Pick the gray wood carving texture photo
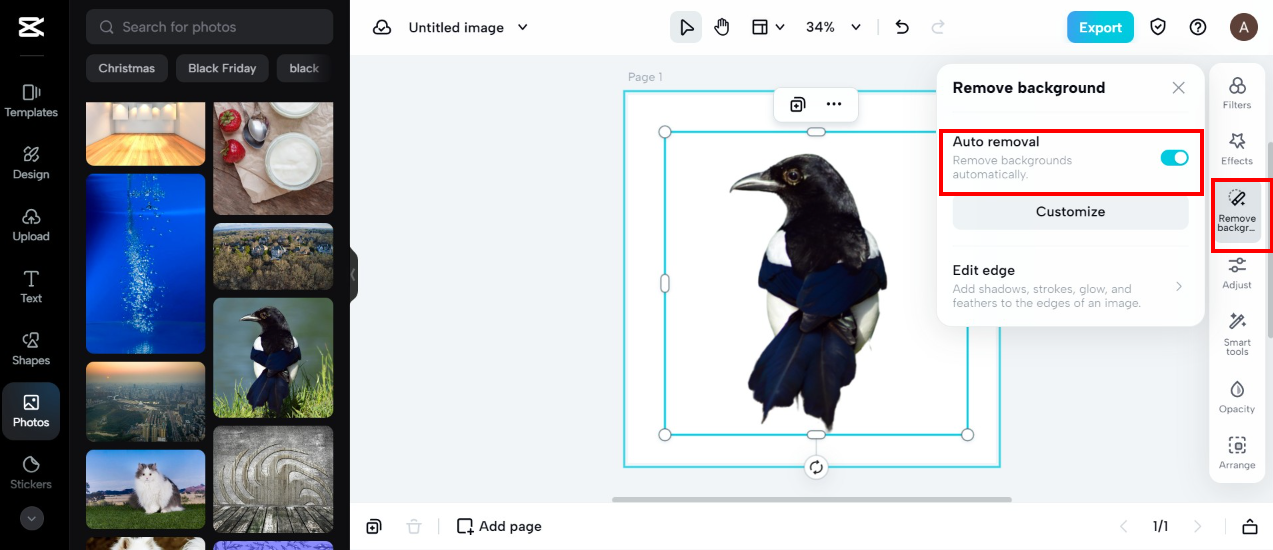The height and width of the screenshot is (550, 1273). point(273,479)
